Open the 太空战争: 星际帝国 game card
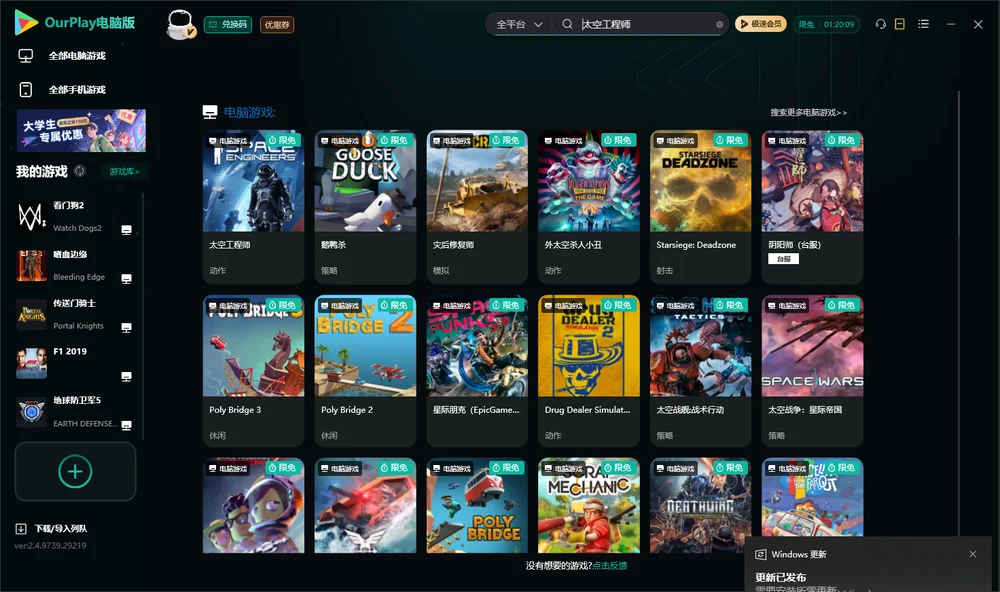The image size is (1000, 592). point(812,371)
